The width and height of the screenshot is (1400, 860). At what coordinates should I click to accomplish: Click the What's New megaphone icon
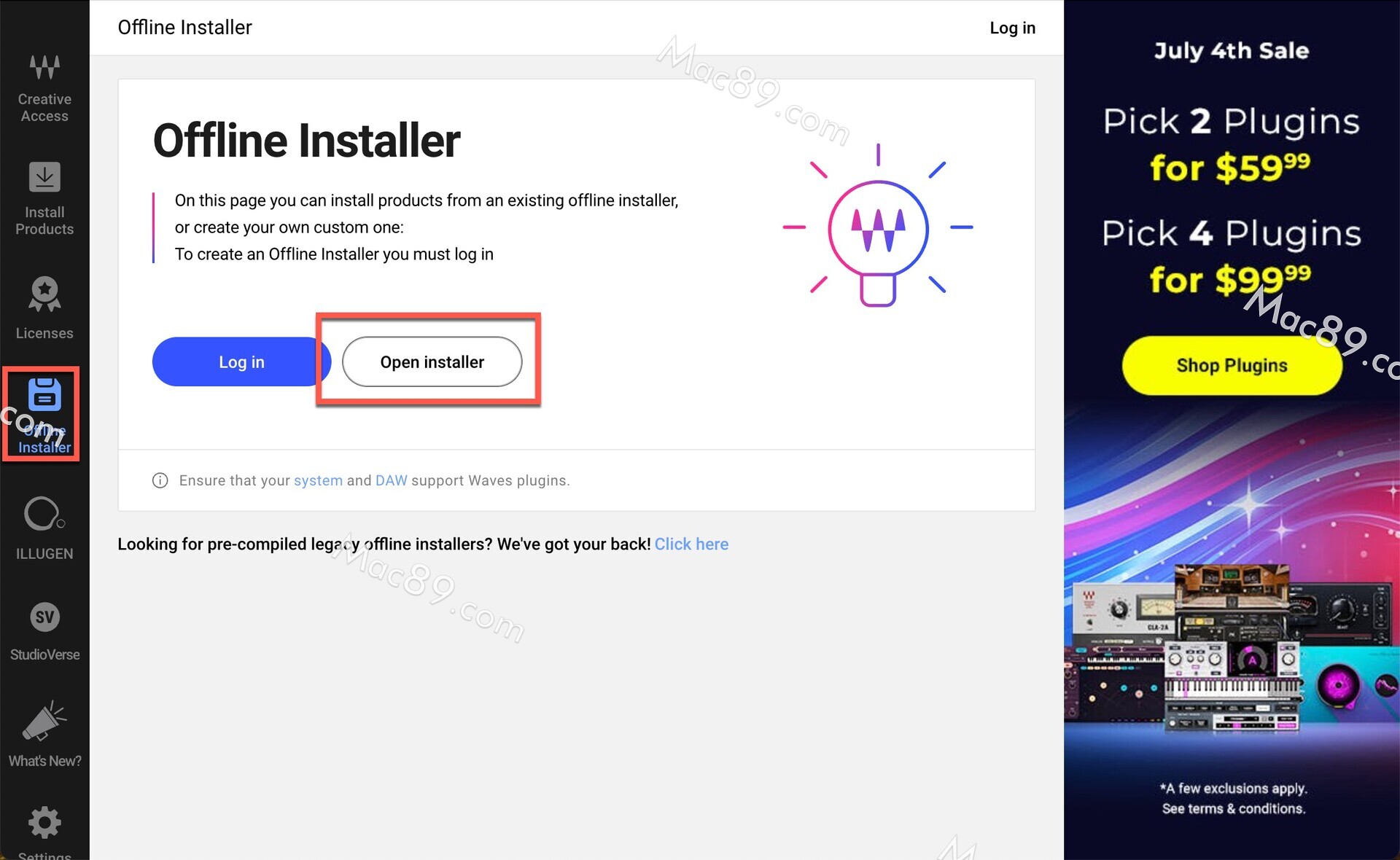point(44,722)
